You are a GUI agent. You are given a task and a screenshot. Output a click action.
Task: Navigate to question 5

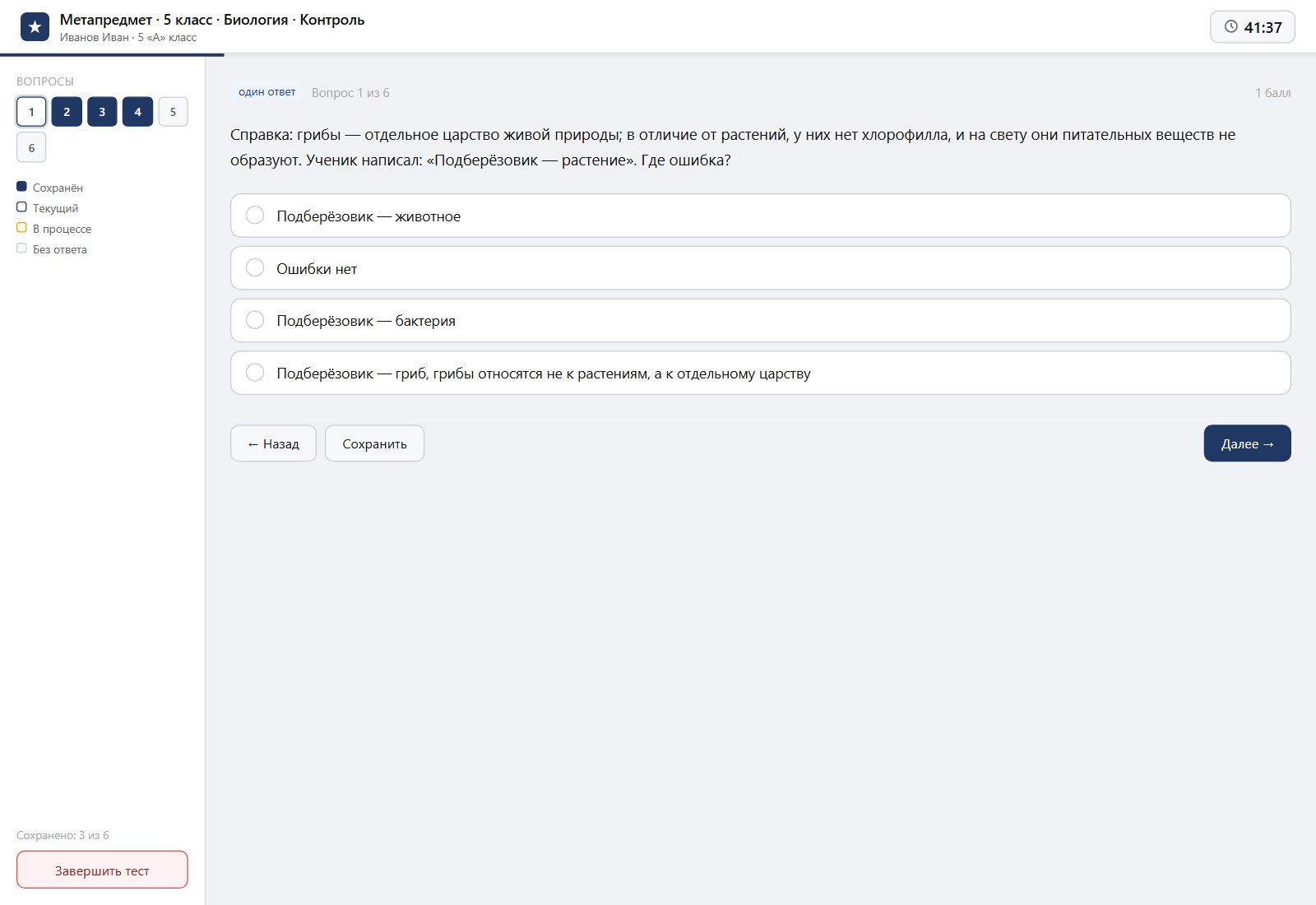[173, 112]
